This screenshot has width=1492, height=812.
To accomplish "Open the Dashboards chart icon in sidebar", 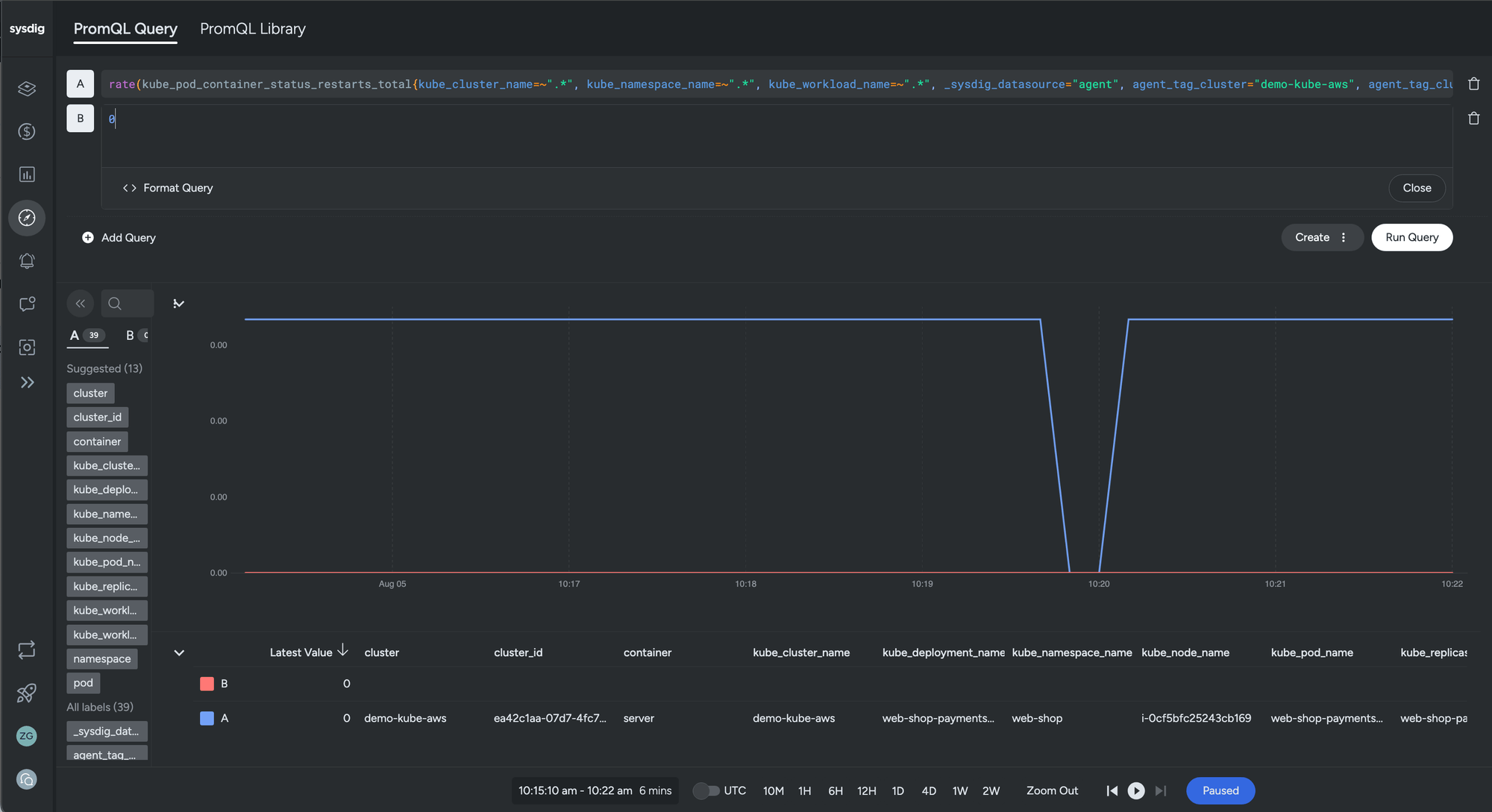I will click(x=27, y=174).
